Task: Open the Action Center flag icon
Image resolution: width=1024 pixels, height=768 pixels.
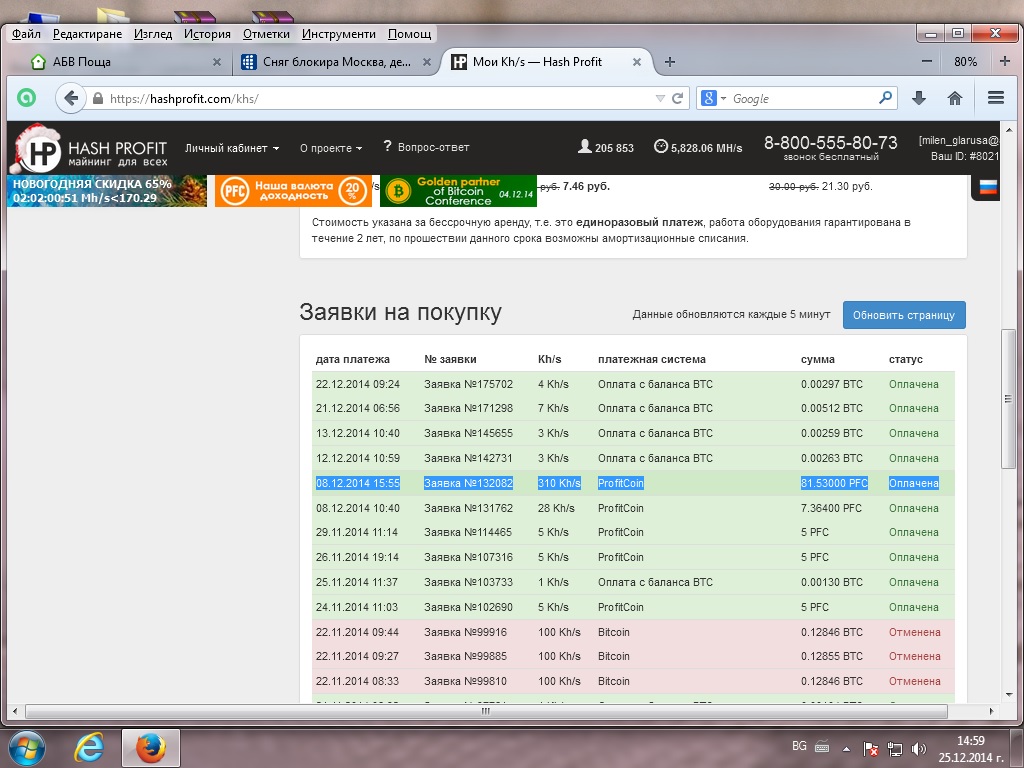Action: (870, 749)
